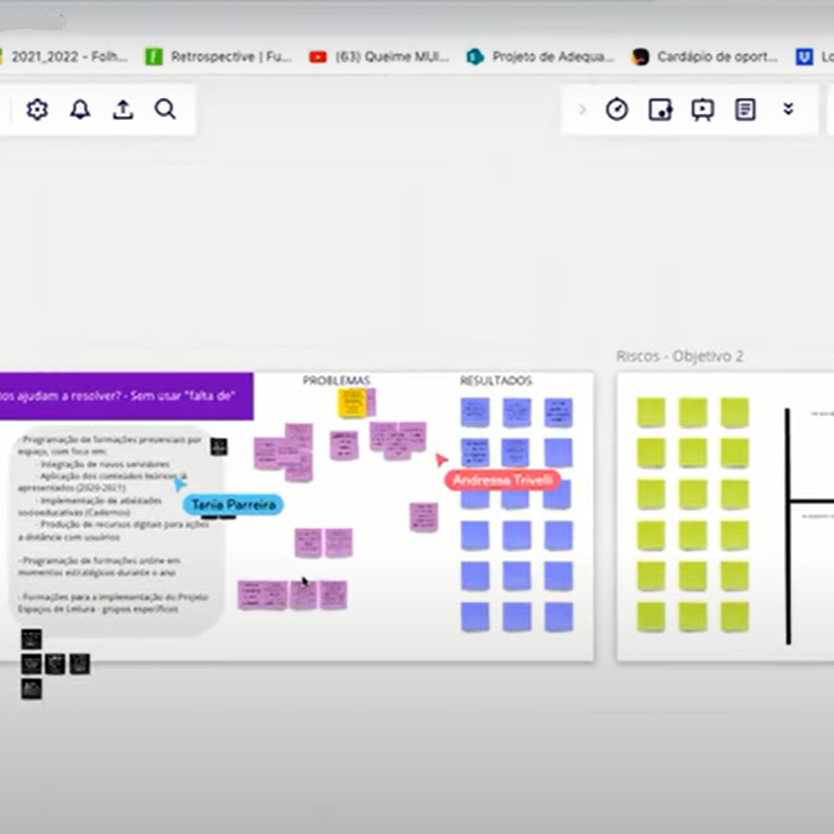The width and height of the screenshot is (834, 834).
Task: Select the purple question header banner
Action: click(x=125, y=396)
